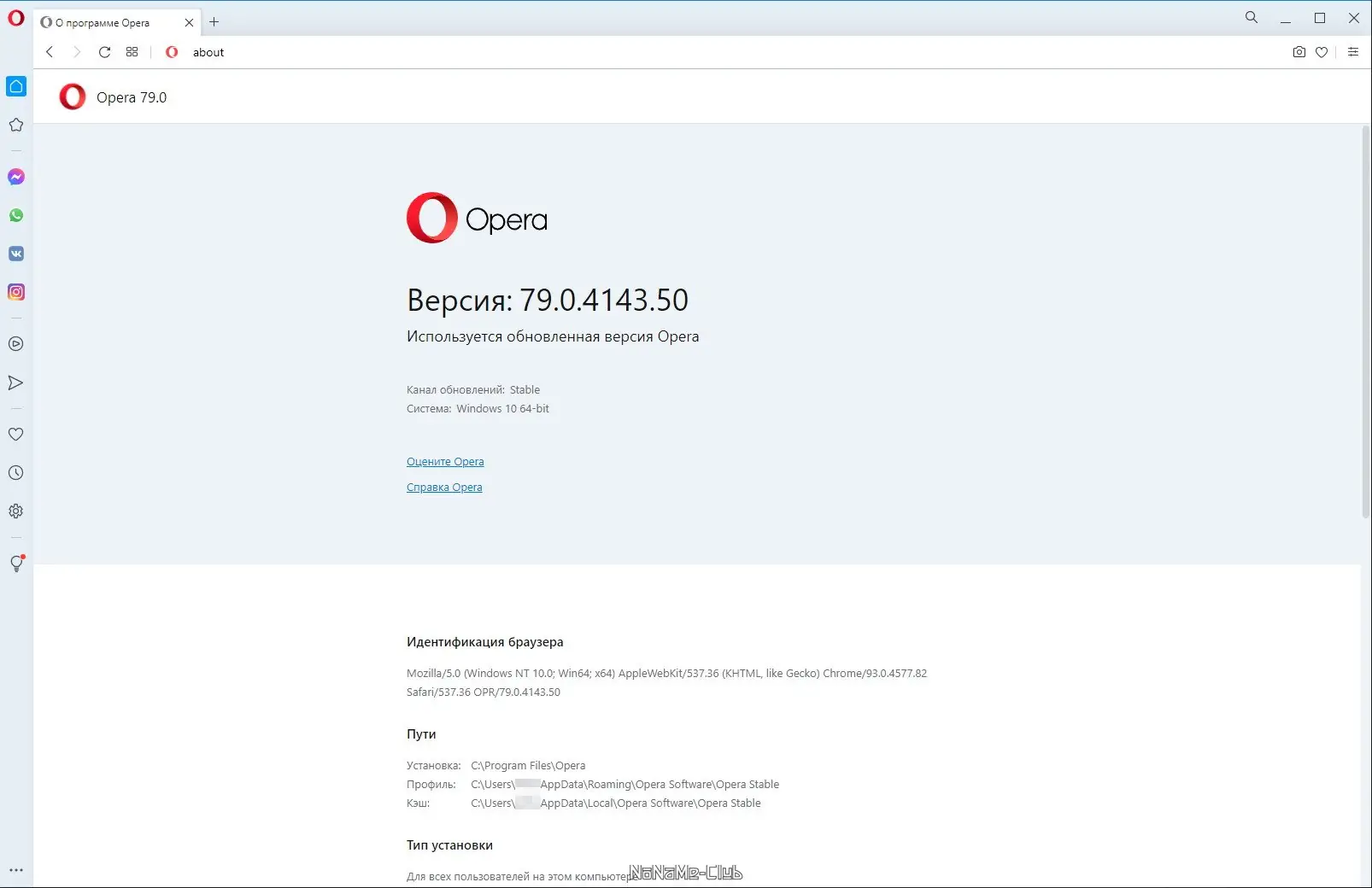Follow the 'Оцените Opera' link
Screen dimensions: 1372x888
click(445, 462)
